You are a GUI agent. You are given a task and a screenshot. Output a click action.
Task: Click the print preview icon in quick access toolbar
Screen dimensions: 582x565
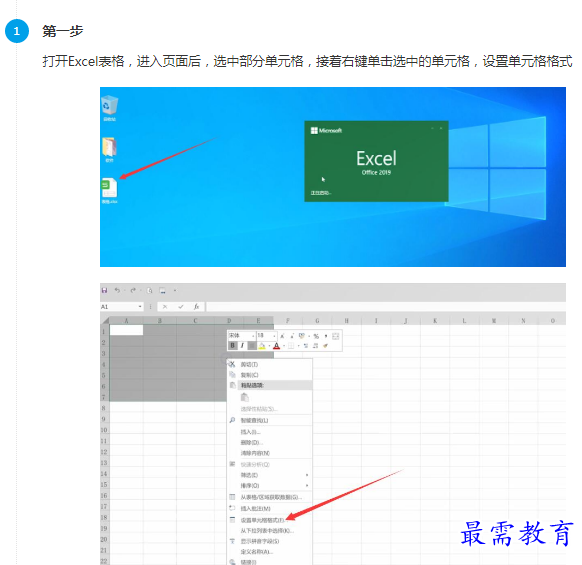pos(150,290)
